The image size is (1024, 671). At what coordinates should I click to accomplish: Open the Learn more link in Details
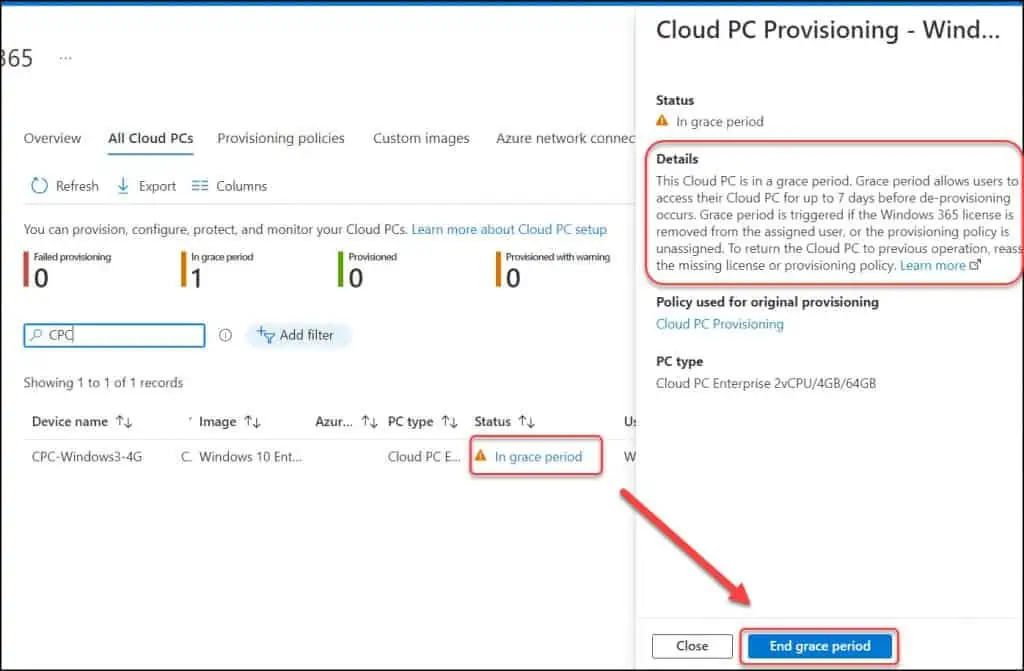point(933,265)
